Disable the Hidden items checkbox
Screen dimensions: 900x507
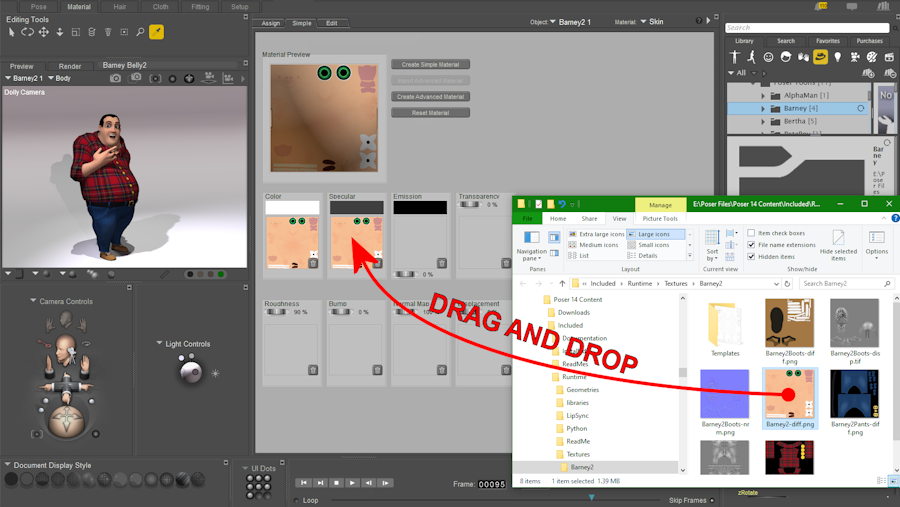752,257
